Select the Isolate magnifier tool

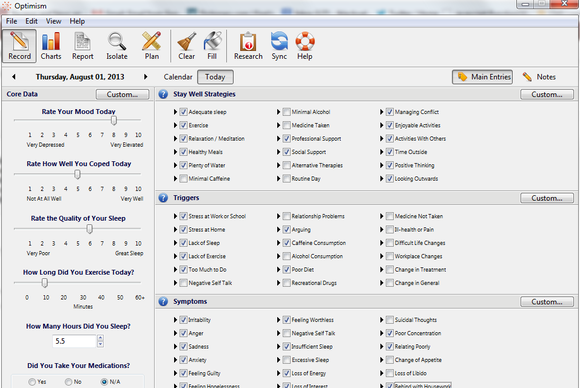pos(117,46)
